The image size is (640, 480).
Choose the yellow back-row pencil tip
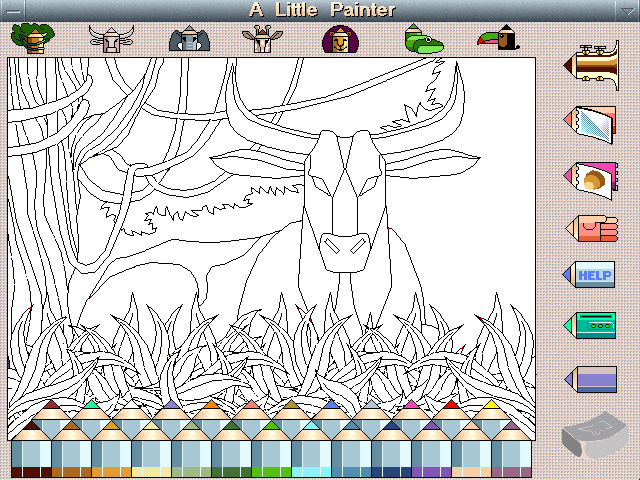[x=491, y=407]
